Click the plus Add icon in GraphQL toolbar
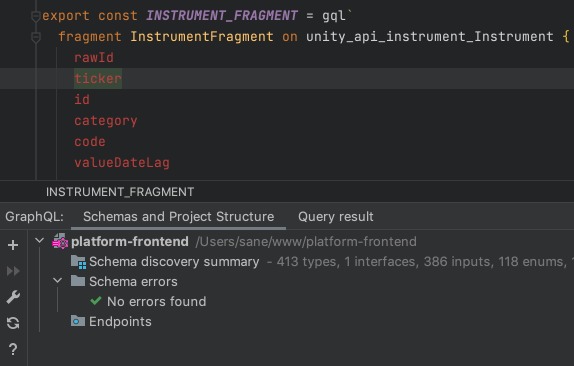This screenshot has height=366, width=574. (13, 245)
